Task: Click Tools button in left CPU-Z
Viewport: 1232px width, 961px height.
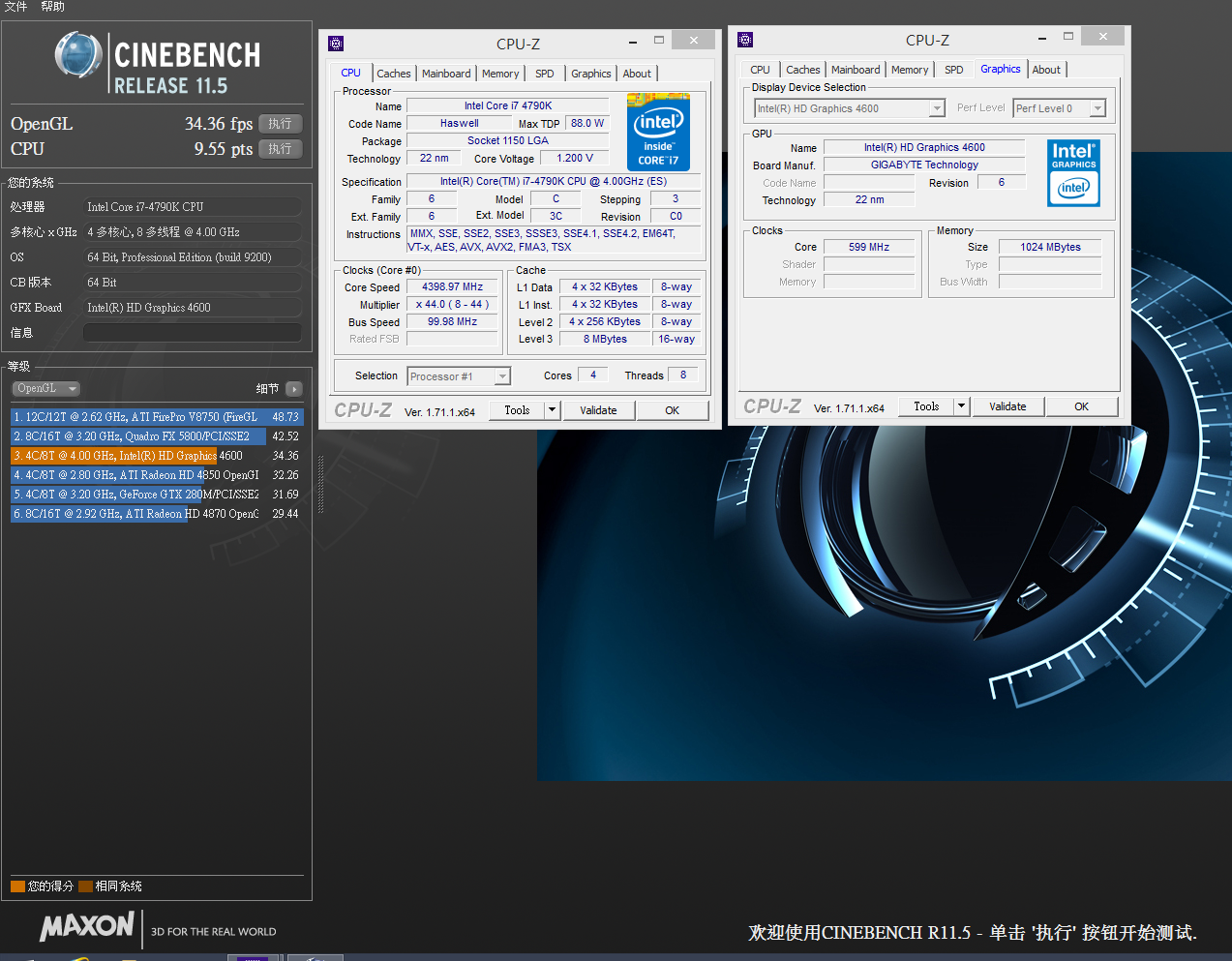Action: 517,410
